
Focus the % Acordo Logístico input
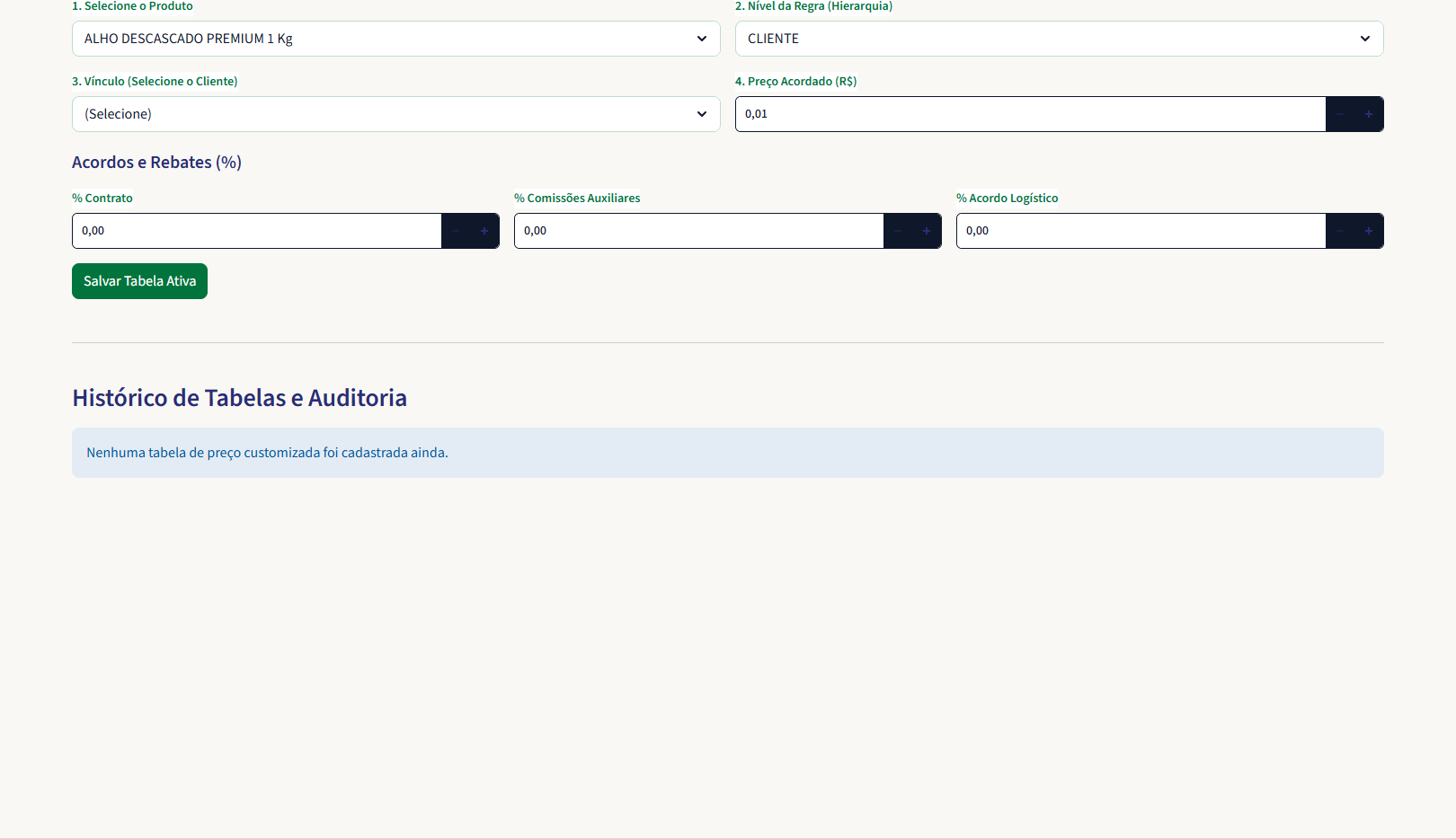point(1141,231)
